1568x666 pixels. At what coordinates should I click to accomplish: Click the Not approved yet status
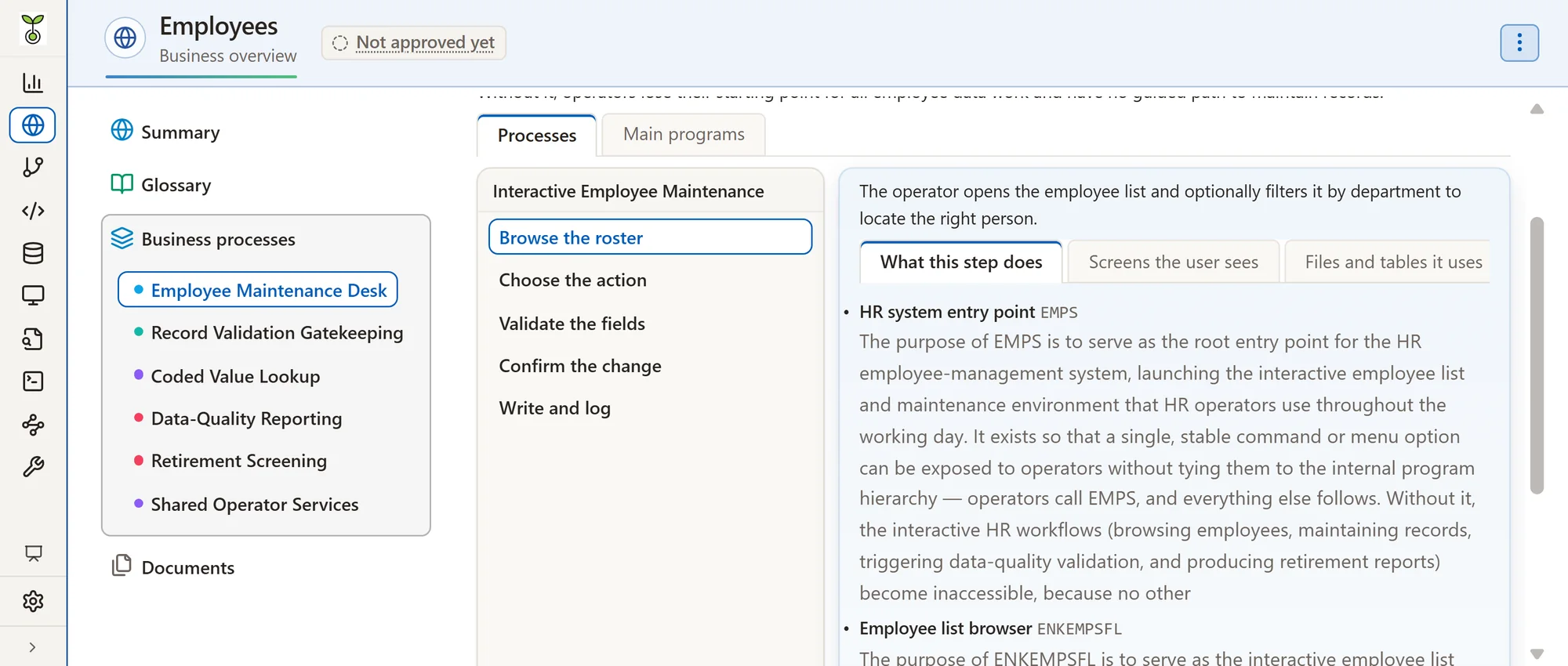click(414, 42)
